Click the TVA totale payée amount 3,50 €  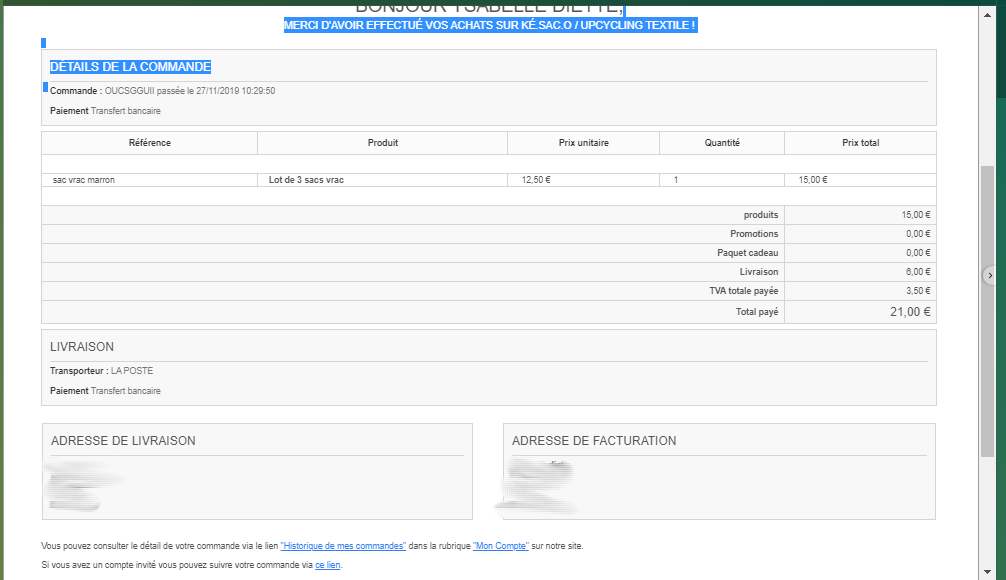click(x=917, y=291)
